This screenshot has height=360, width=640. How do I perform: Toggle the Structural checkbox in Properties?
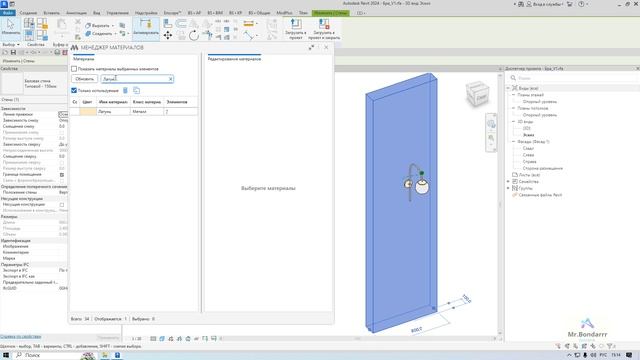(x=62, y=204)
